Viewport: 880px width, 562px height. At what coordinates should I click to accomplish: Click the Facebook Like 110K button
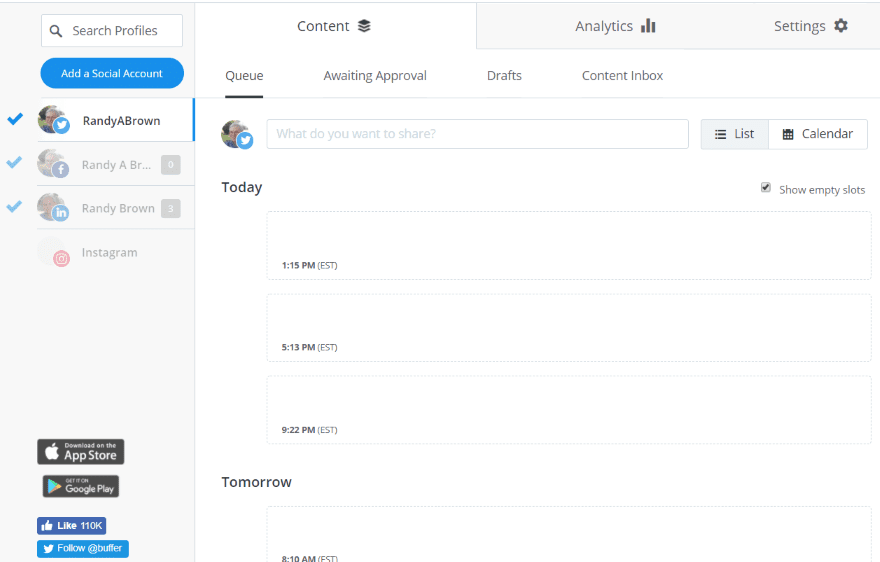click(x=72, y=526)
